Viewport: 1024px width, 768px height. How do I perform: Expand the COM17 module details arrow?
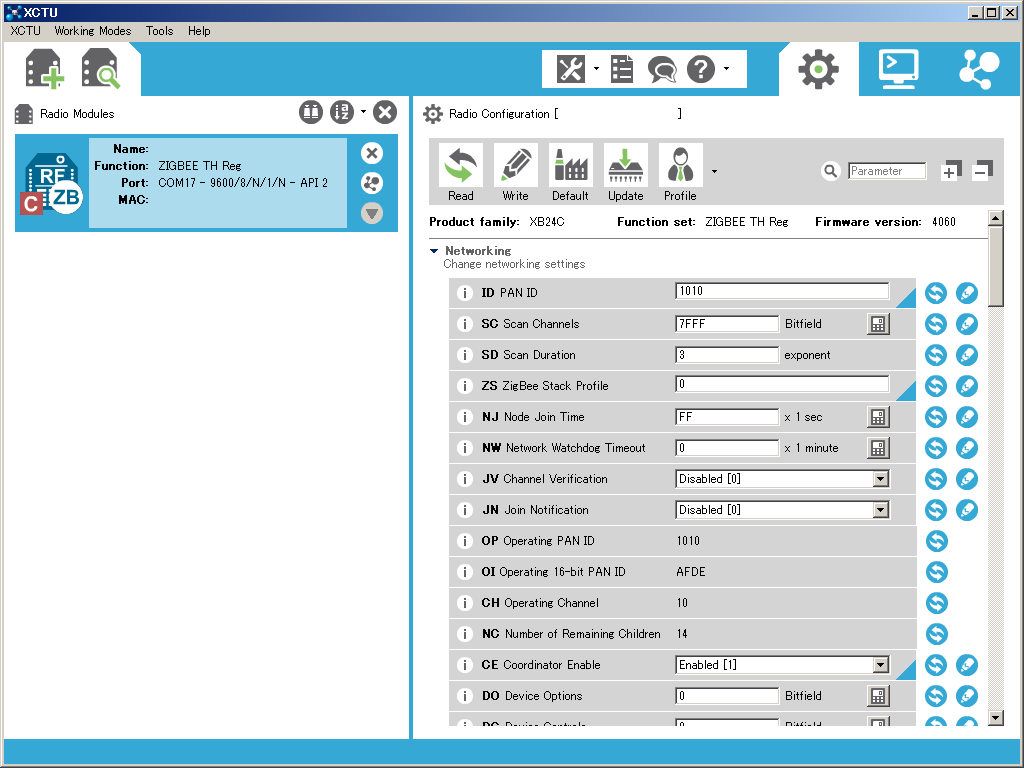372,213
